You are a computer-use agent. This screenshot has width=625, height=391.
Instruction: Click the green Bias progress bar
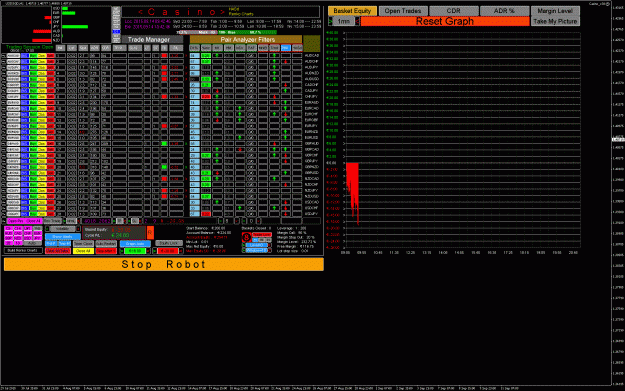coord(247,32)
